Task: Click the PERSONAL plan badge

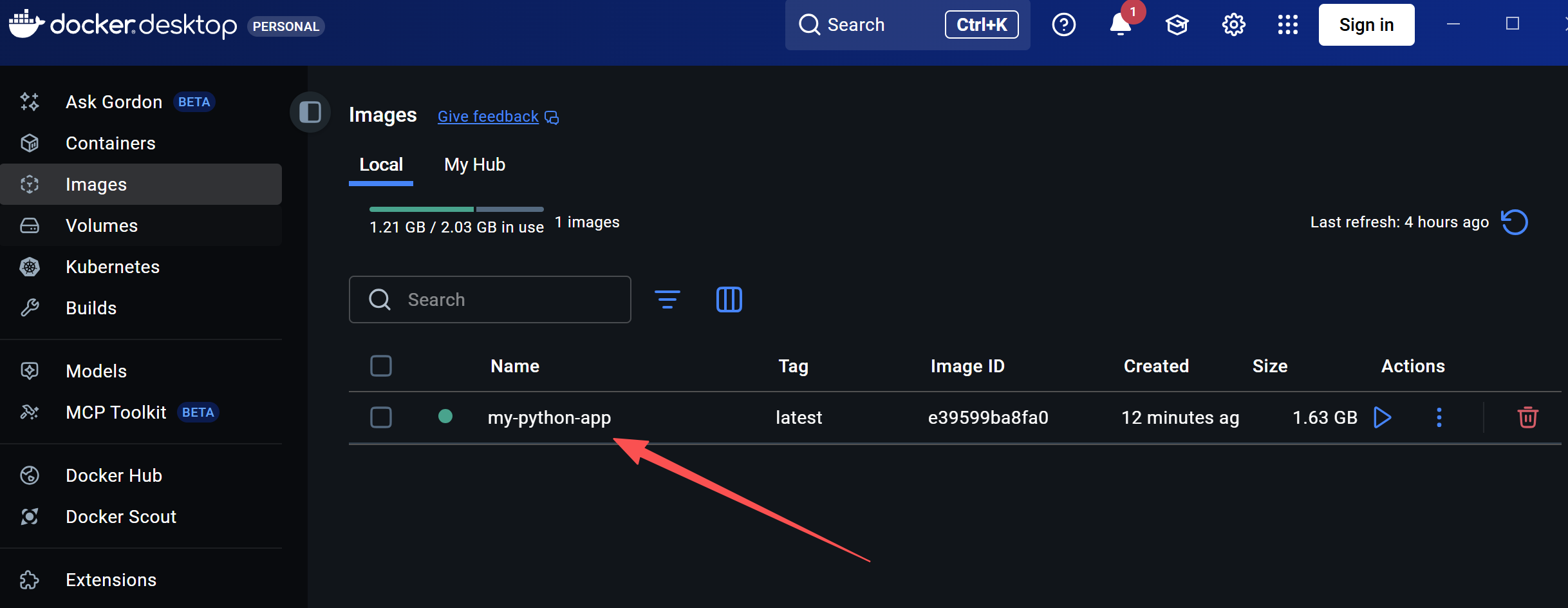Action: [286, 26]
